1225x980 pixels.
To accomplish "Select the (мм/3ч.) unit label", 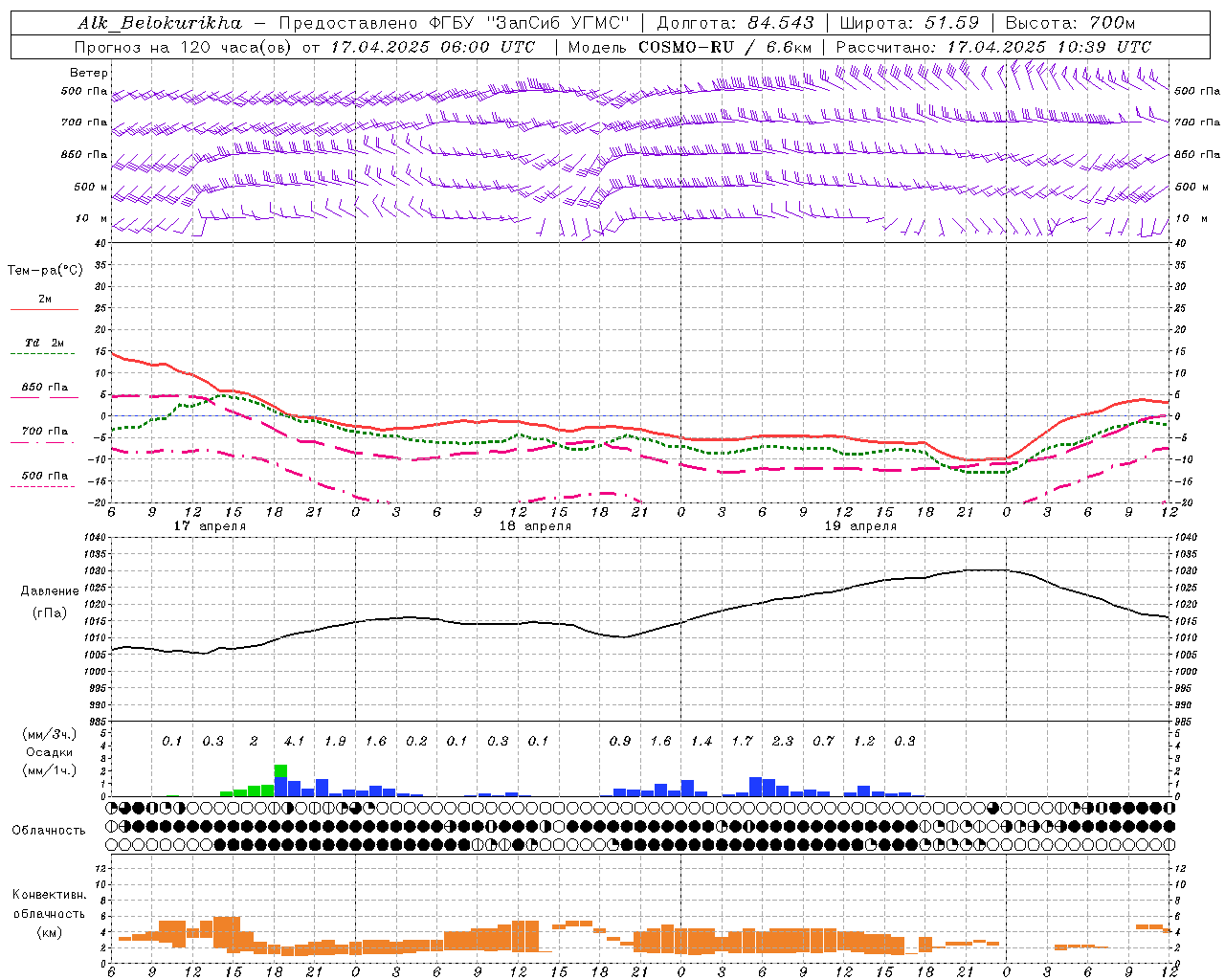I will 49,734.
